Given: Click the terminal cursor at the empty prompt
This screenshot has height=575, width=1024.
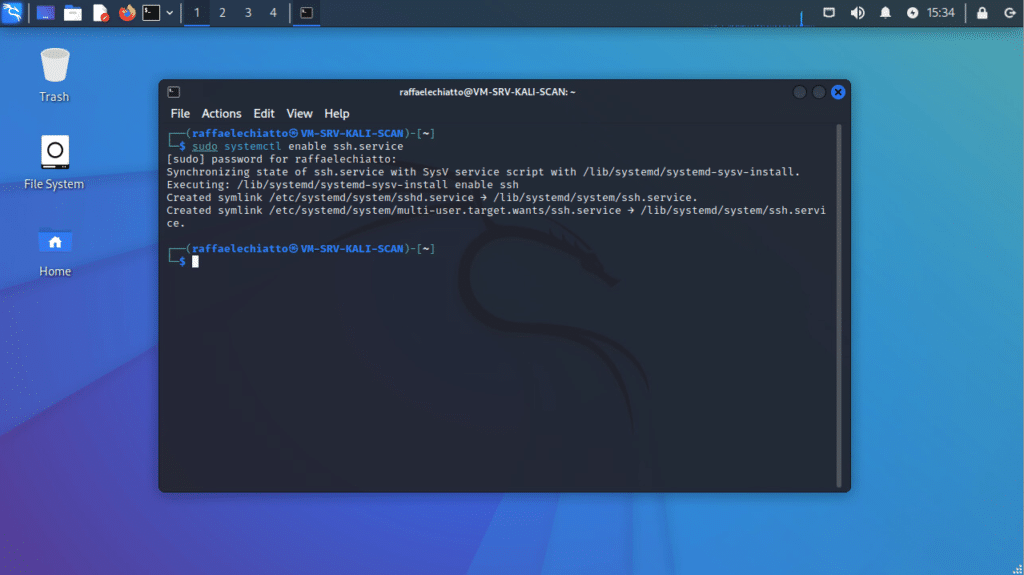Looking at the screenshot, I should point(195,261).
